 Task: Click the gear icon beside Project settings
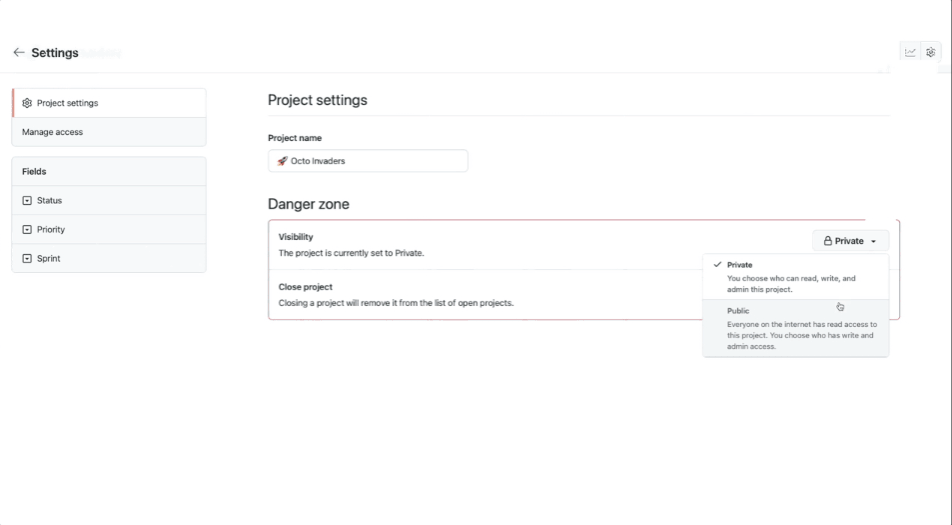(x=27, y=103)
